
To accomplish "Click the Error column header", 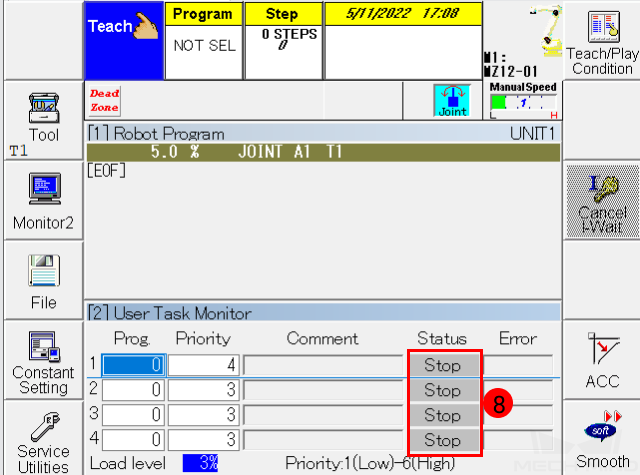I will pos(518,338).
